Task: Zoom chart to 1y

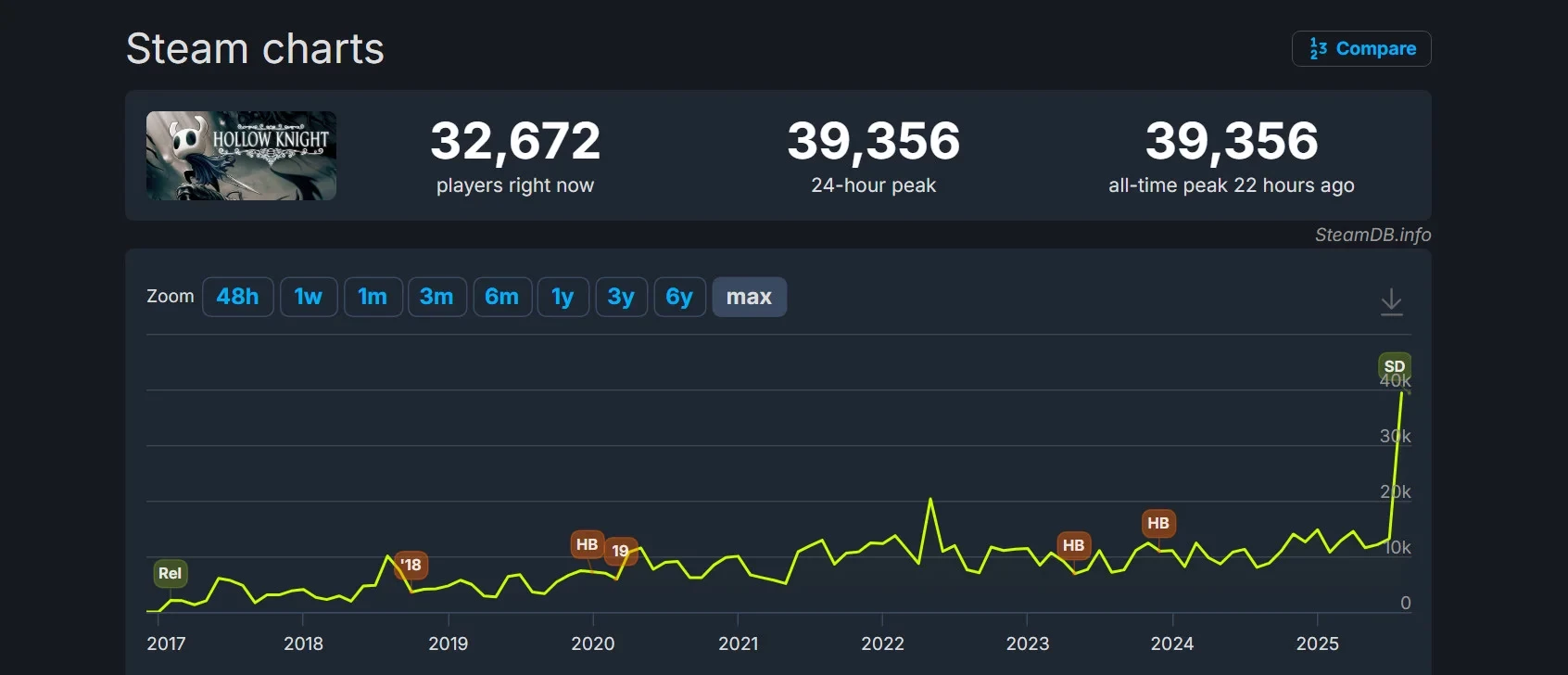Action: [563, 297]
